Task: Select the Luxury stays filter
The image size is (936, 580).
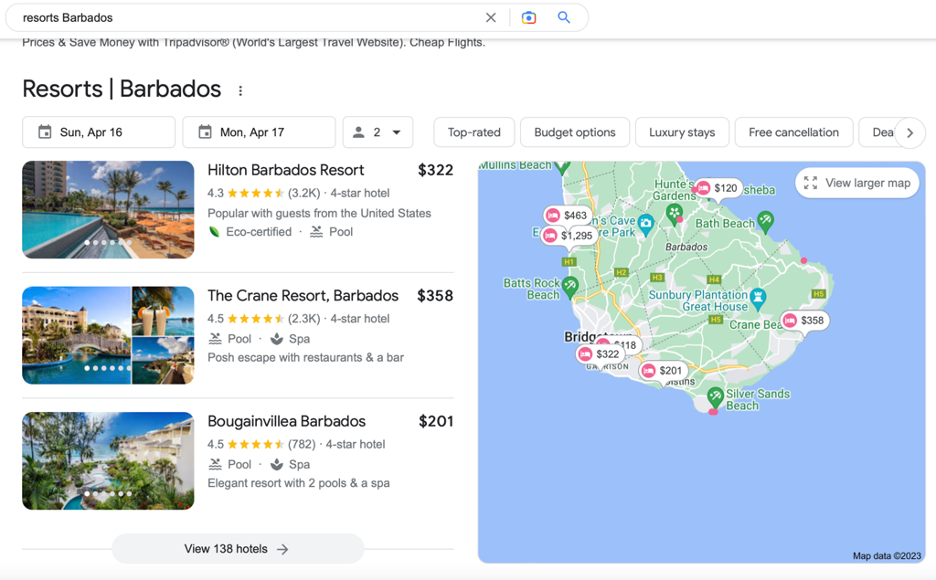Action: tap(682, 132)
